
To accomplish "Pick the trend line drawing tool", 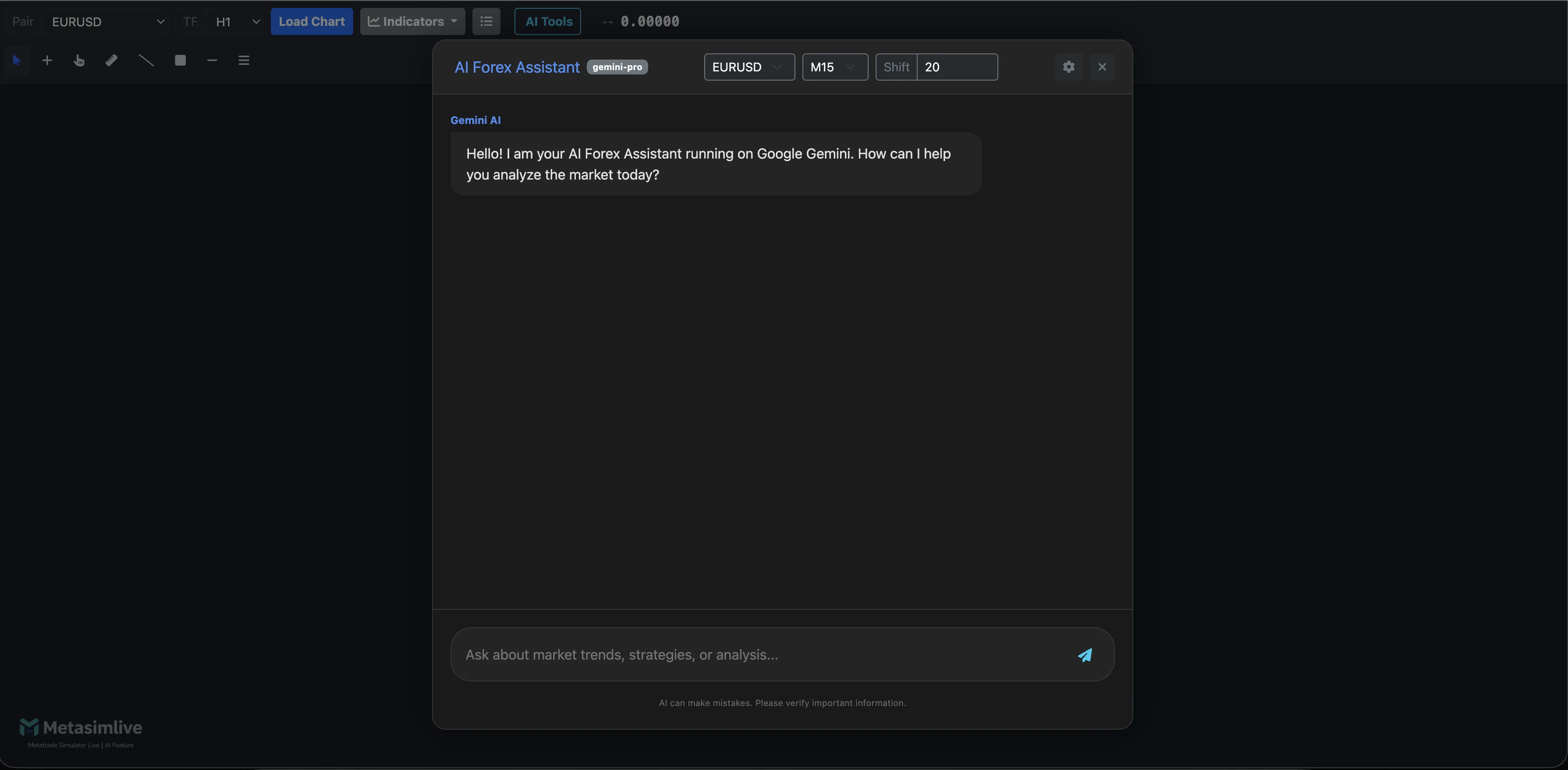I will [146, 60].
